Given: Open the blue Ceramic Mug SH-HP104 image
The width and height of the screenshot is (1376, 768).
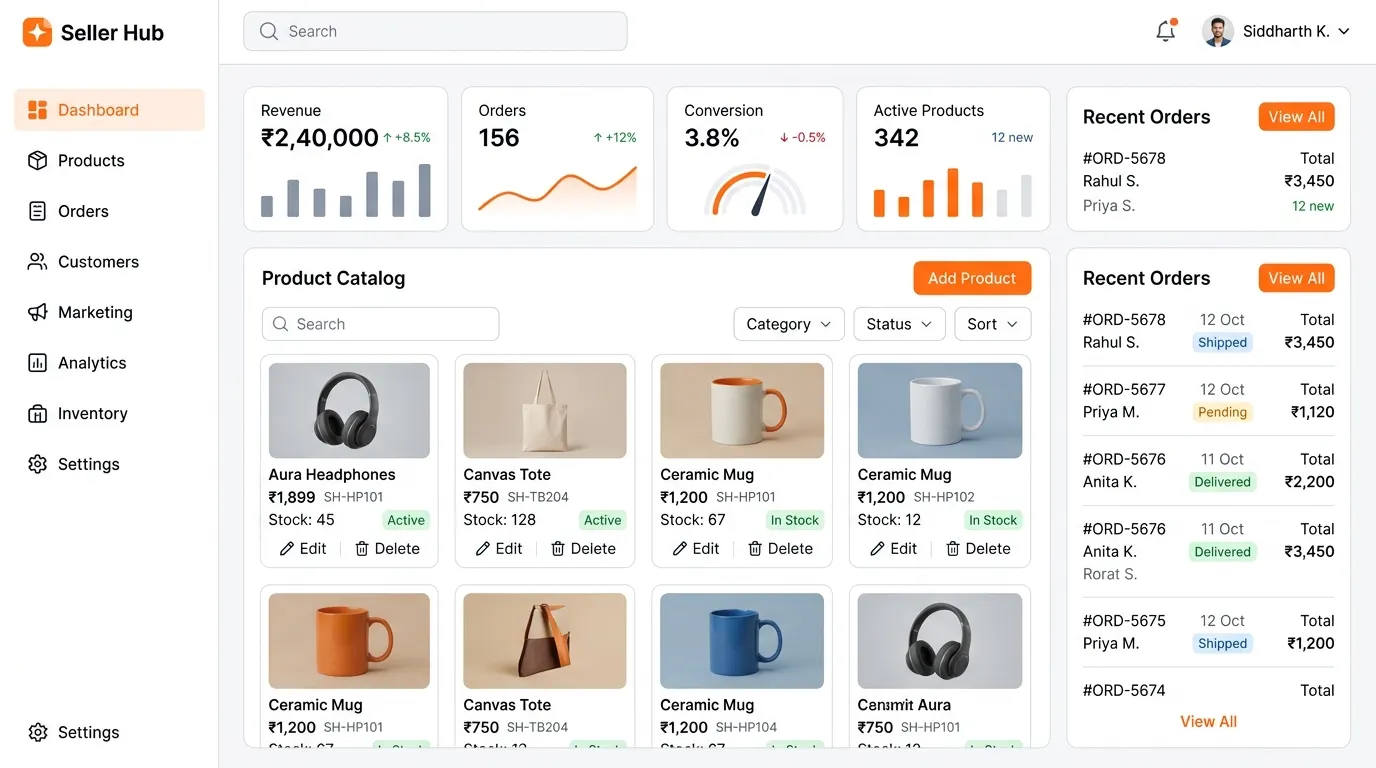Looking at the screenshot, I should coord(742,641).
